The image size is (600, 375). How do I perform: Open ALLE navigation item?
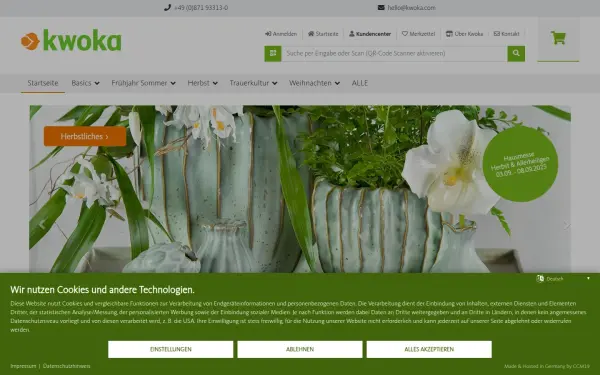click(360, 83)
